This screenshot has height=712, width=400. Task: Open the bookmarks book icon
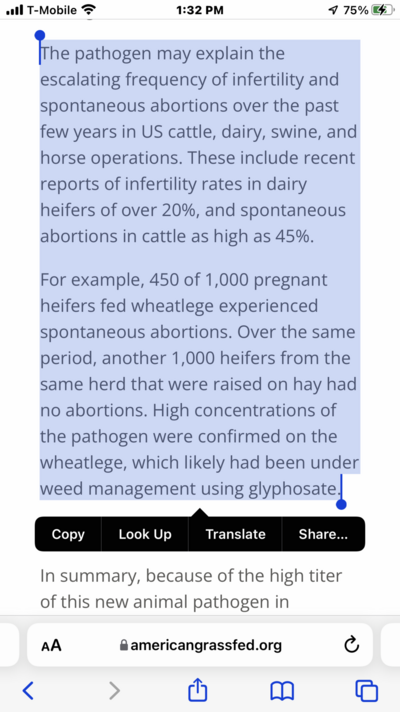pos(282,691)
